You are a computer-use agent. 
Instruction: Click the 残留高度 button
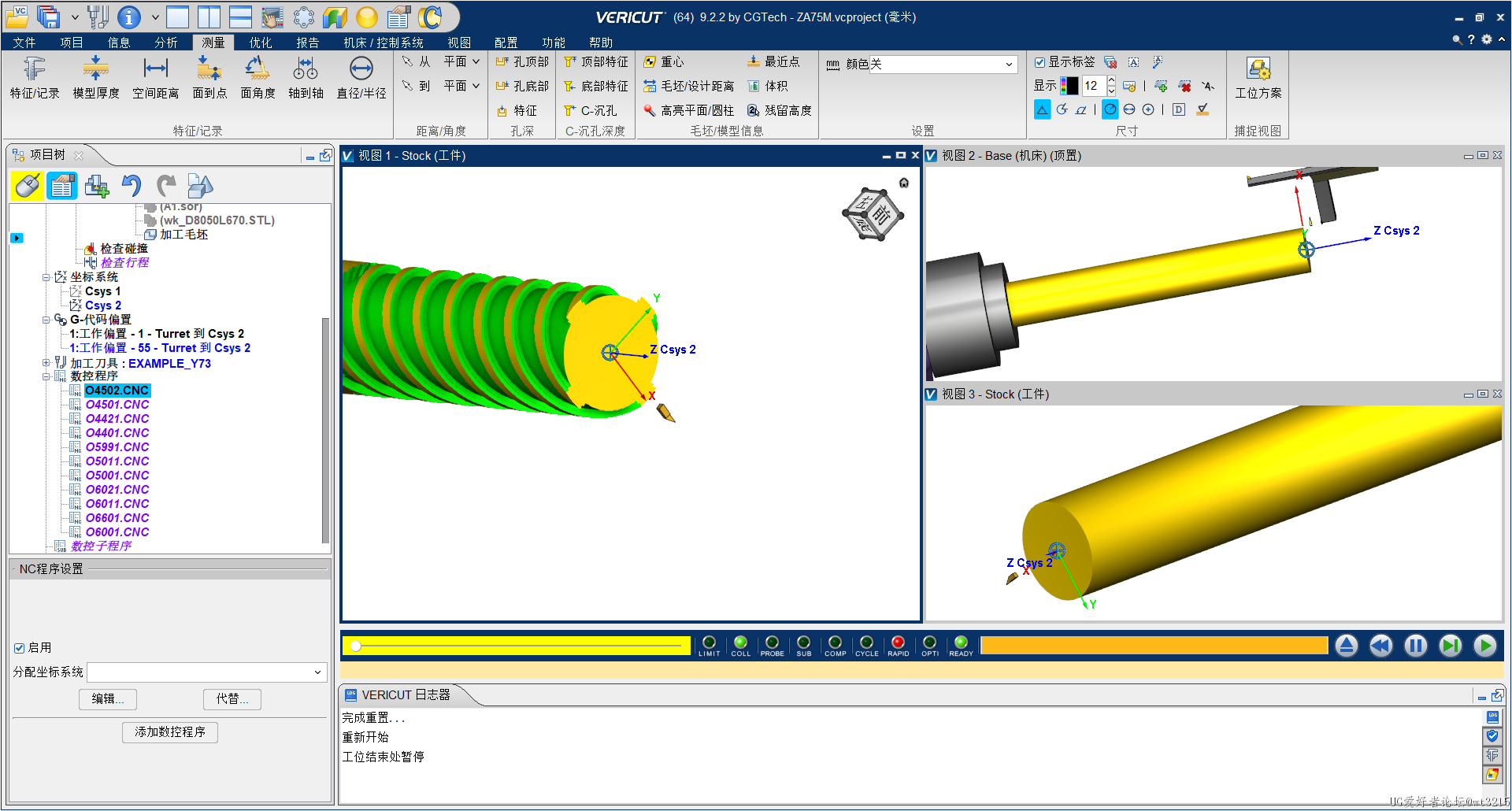pyautogui.click(x=780, y=110)
